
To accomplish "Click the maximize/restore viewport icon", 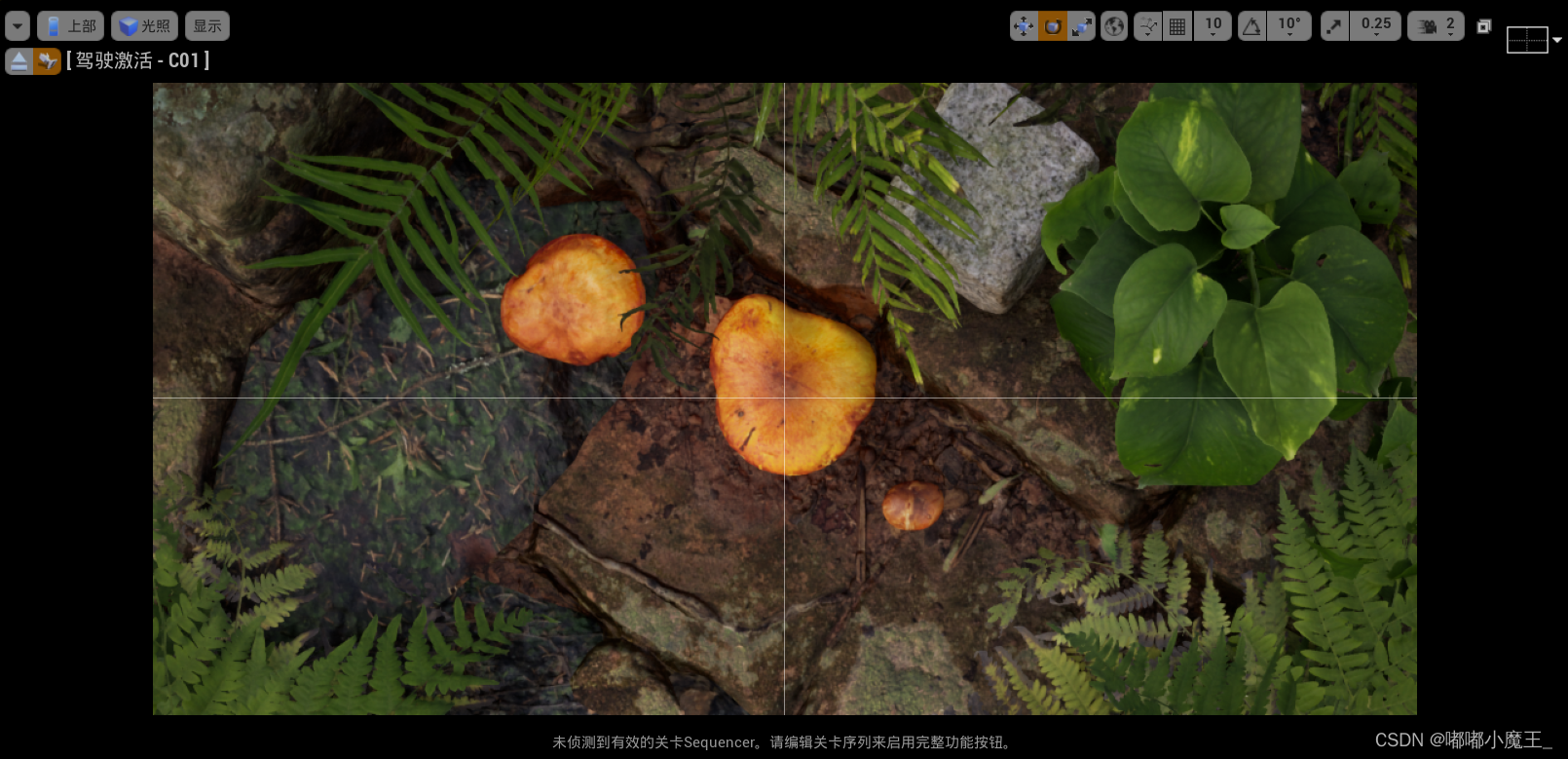I will click(1483, 26).
